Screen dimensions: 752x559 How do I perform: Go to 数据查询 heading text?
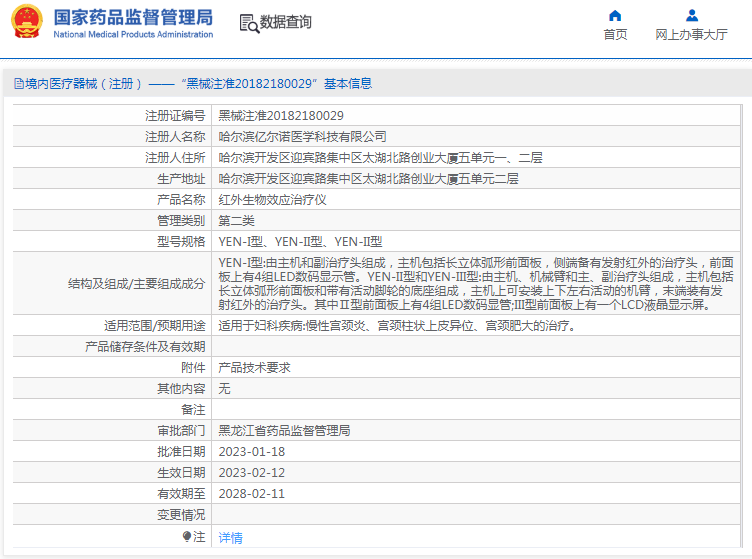(x=286, y=22)
